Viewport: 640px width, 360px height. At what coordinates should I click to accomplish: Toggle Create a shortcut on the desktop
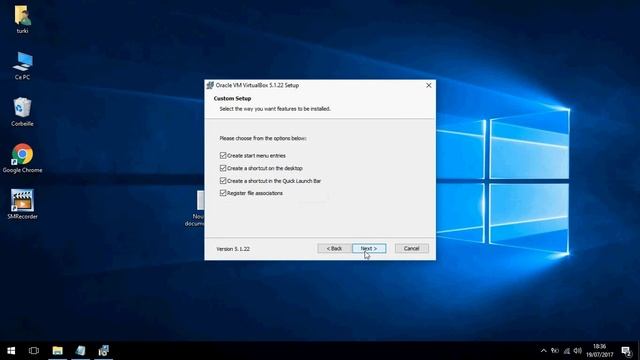[x=223, y=168]
